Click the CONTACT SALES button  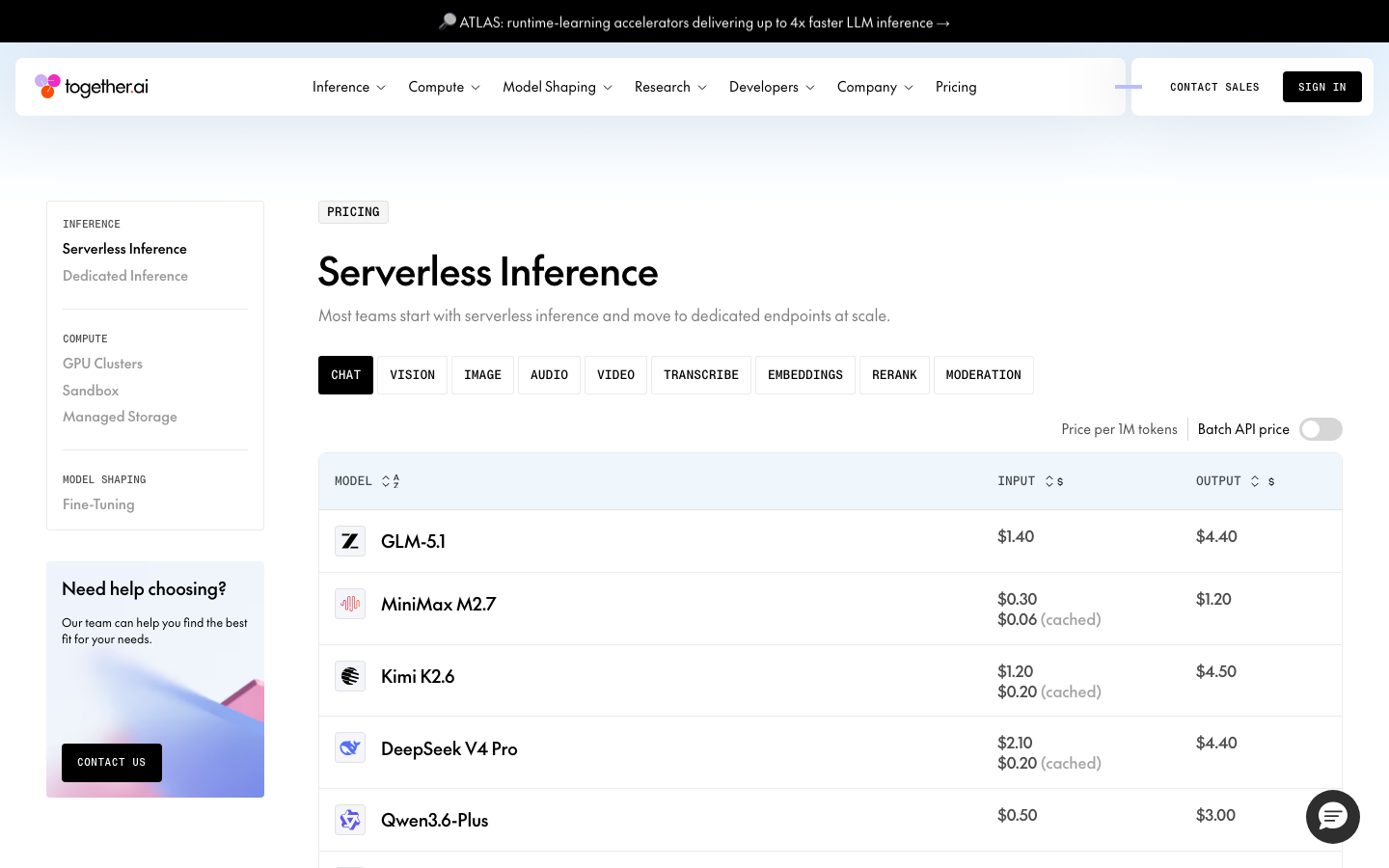pos(1214,87)
